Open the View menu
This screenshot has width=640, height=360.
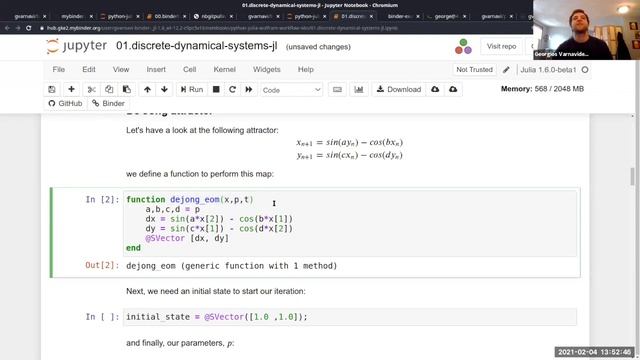[x=121, y=69]
